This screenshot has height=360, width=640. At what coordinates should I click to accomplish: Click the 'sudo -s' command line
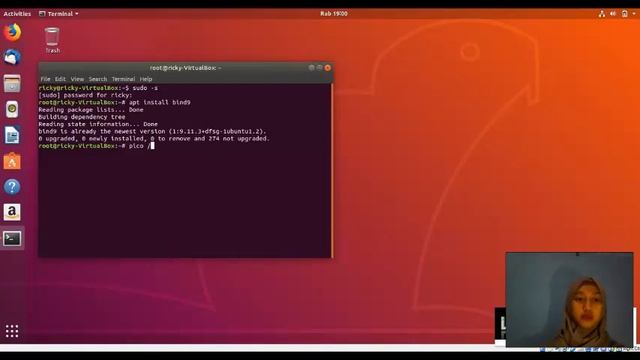click(98, 88)
